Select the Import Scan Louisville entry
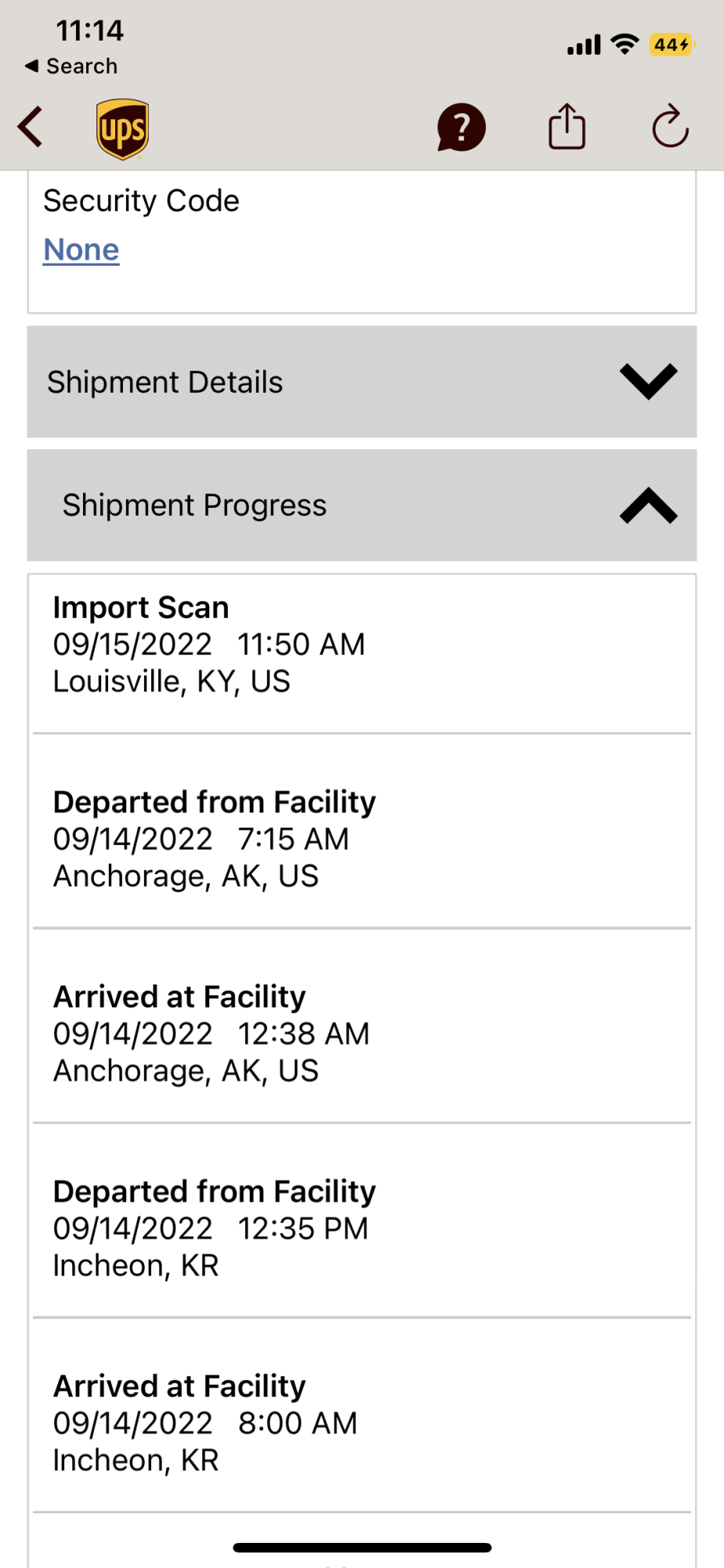724x1568 pixels. [x=362, y=655]
